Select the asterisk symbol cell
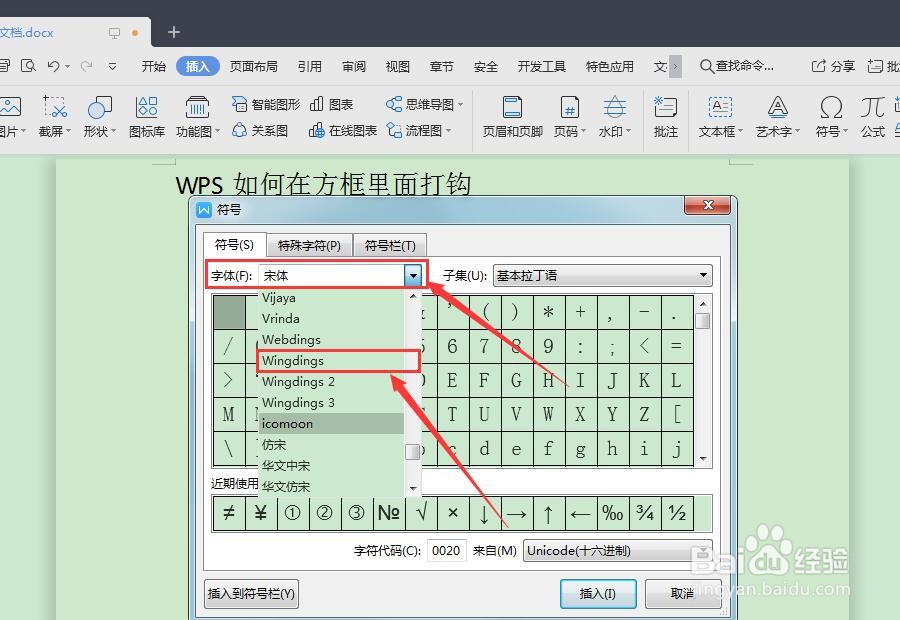This screenshot has height=620, width=900. click(x=549, y=312)
